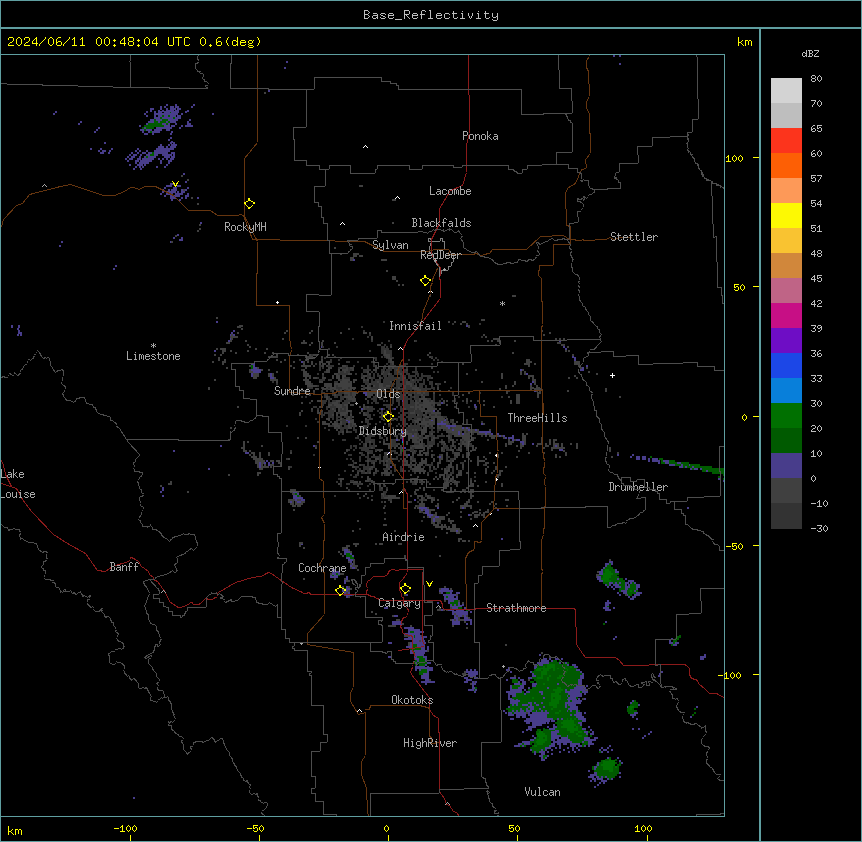Viewport: 862px width, 842px height.
Task: Click the Ponoka city label
Action: pos(480,136)
